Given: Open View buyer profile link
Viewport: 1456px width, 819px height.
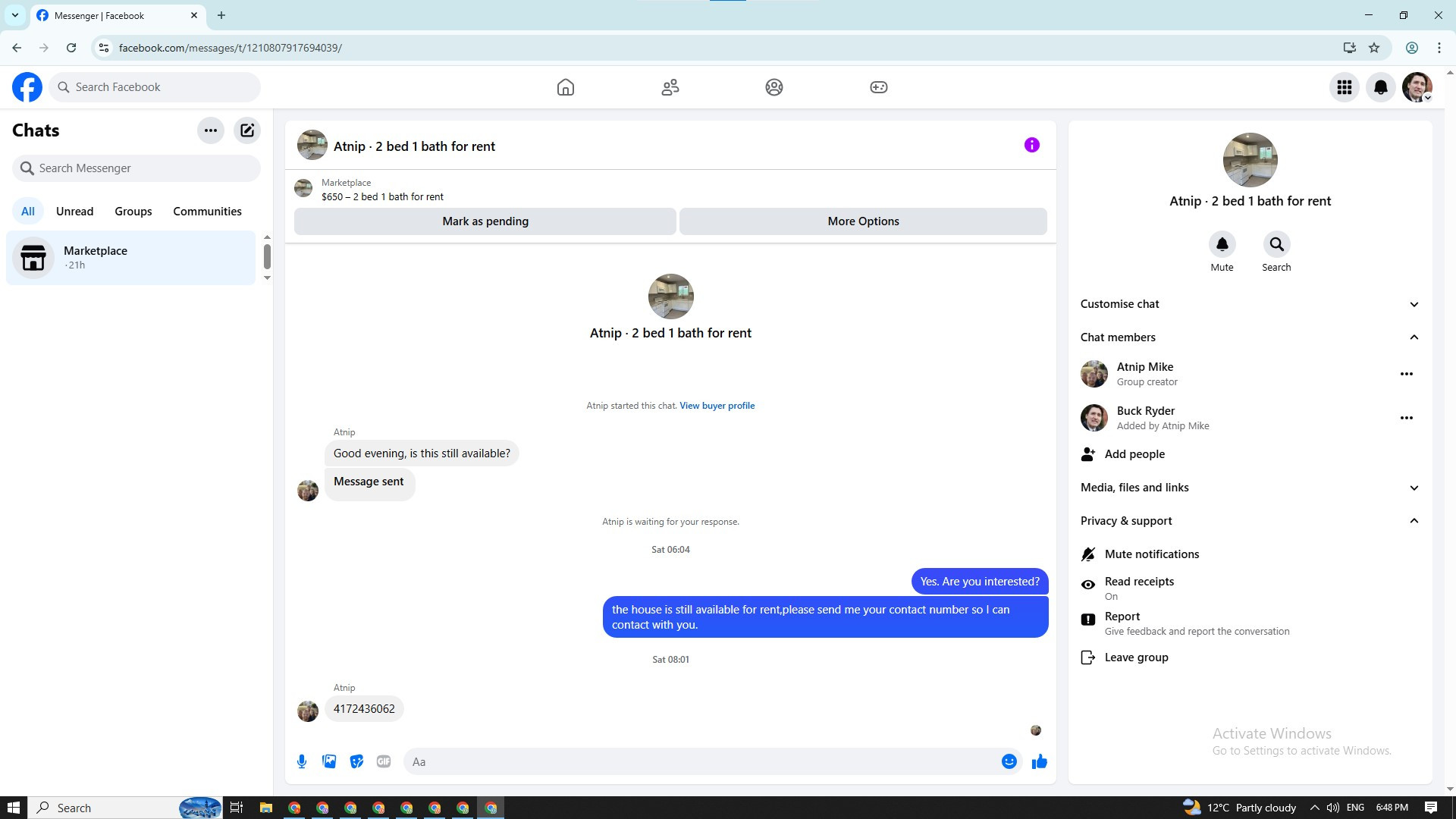Looking at the screenshot, I should pos(717,406).
